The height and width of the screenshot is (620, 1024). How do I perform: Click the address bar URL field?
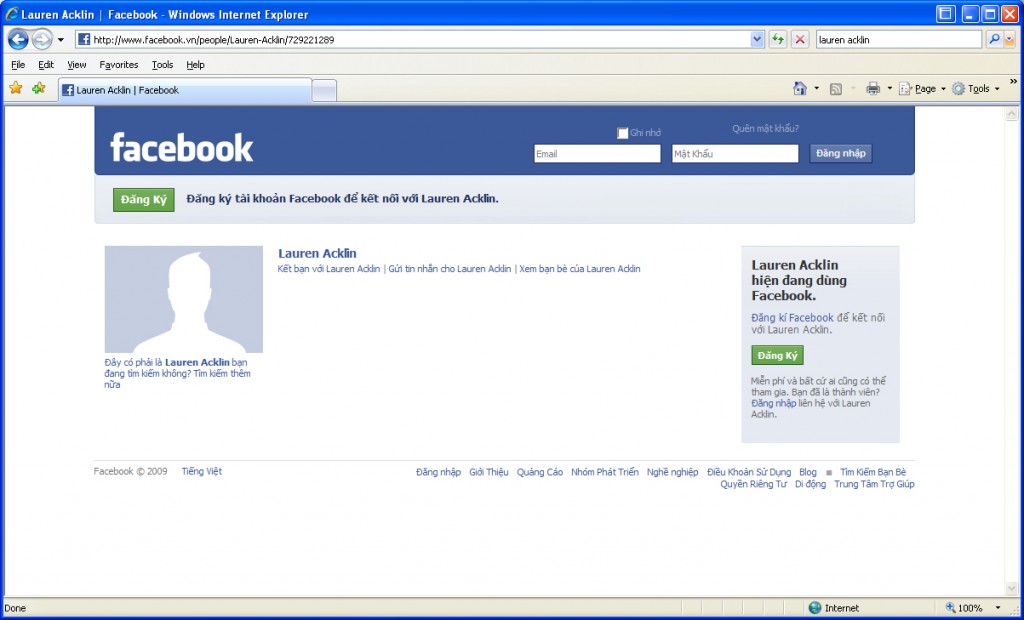419,40
